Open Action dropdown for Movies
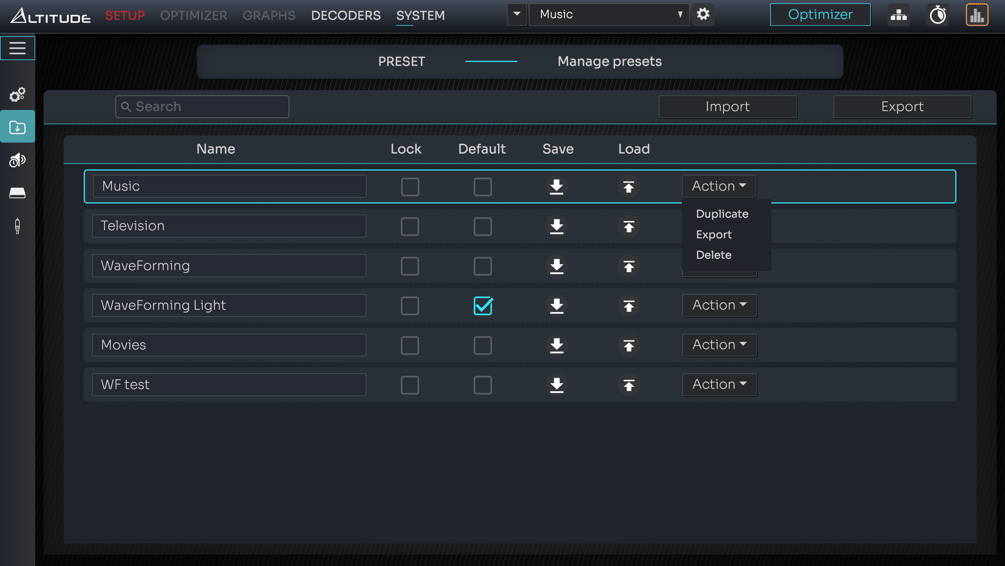Viewport: 1005px width, 566px height. click(x=719, y=345)
